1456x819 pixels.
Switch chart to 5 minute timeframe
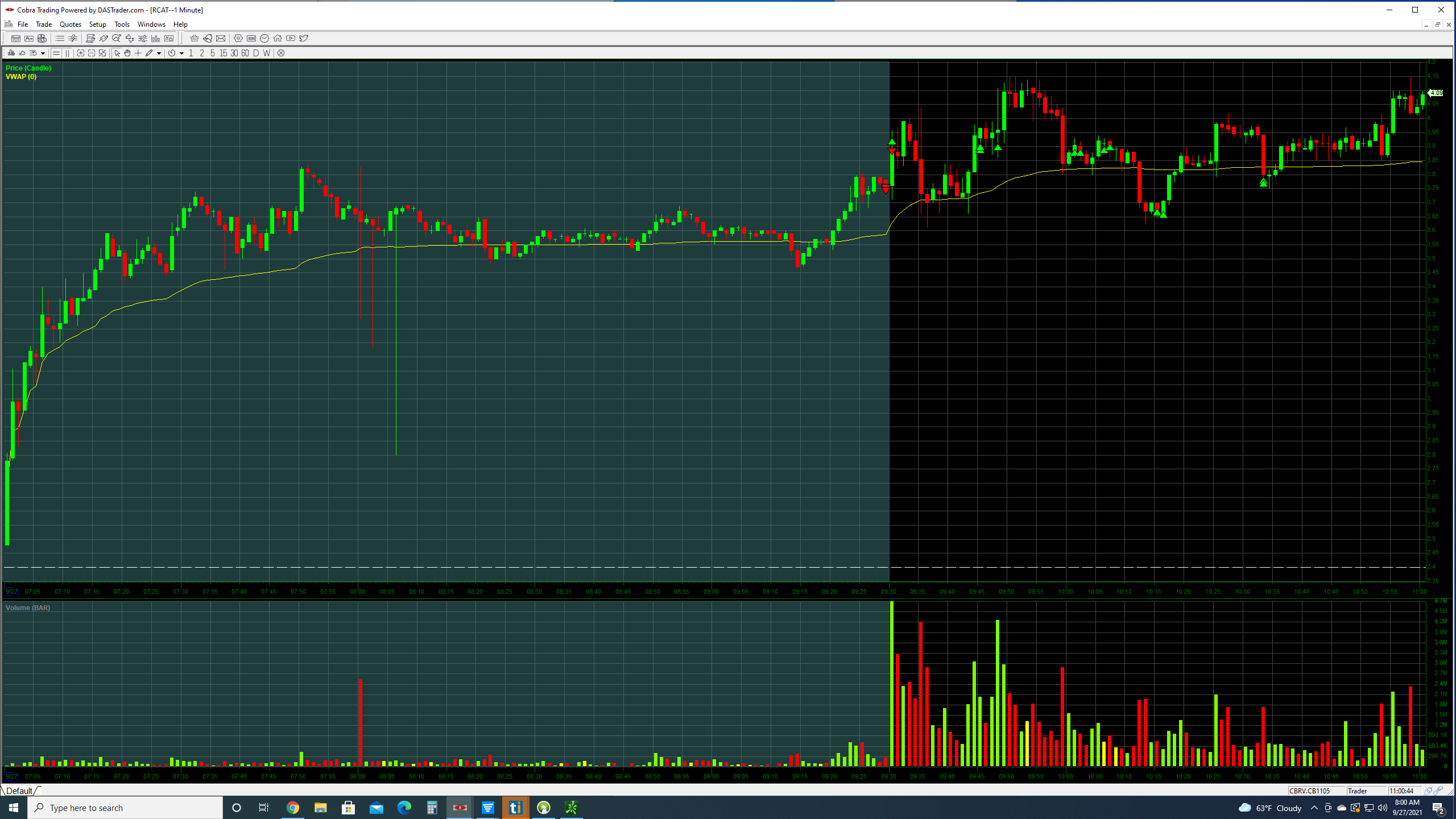pos(212,53)
